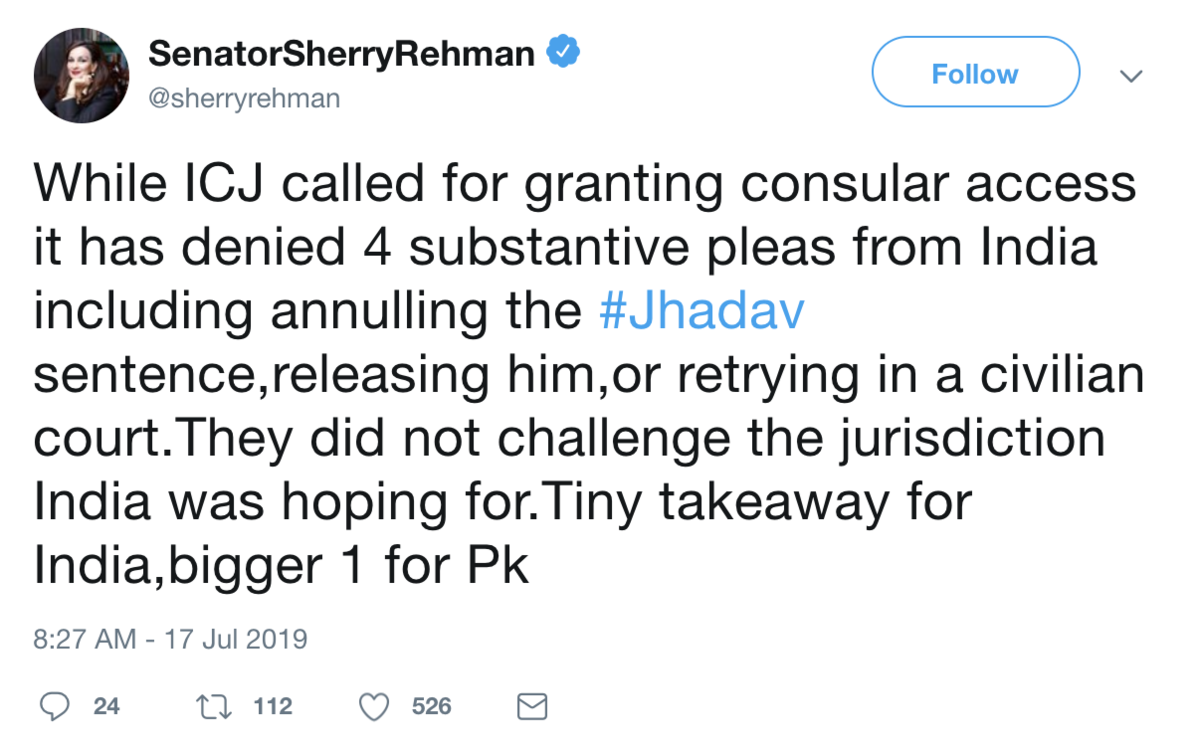The image size is (1200, 756).
Task: Like the tweet with the heart icon
Action: 374,707
